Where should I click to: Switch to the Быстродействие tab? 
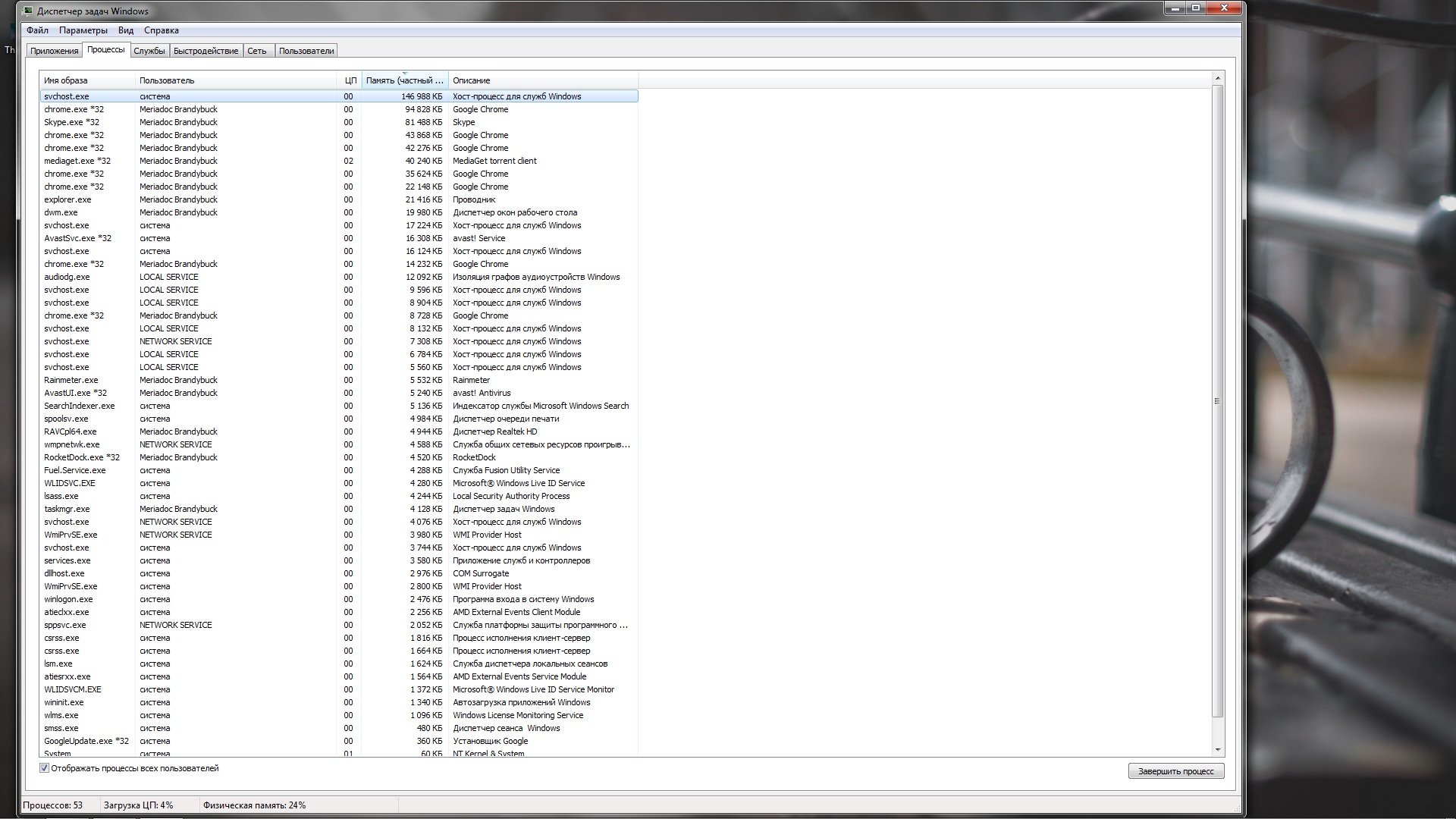pos(206,51)
